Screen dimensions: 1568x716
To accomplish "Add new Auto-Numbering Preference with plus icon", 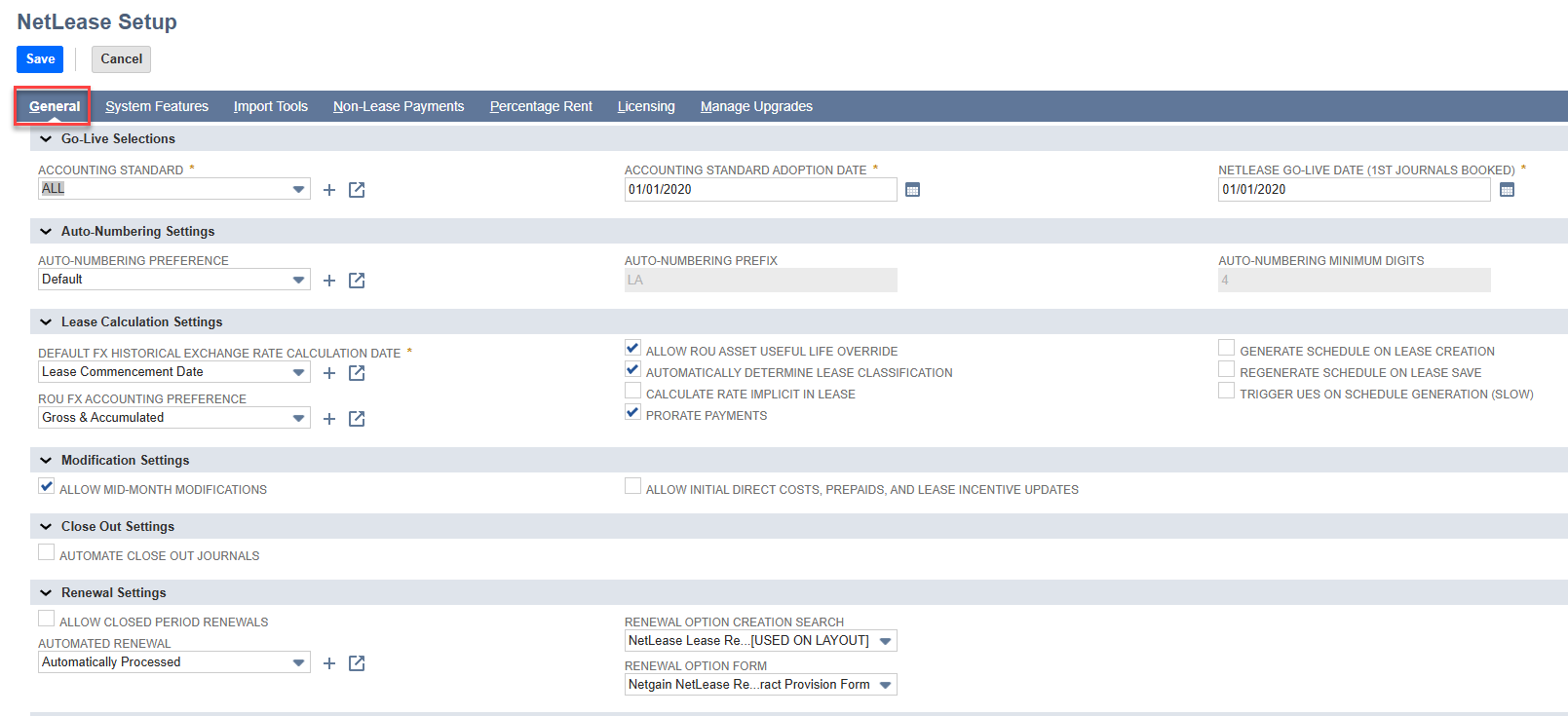I will coord(329,281).
